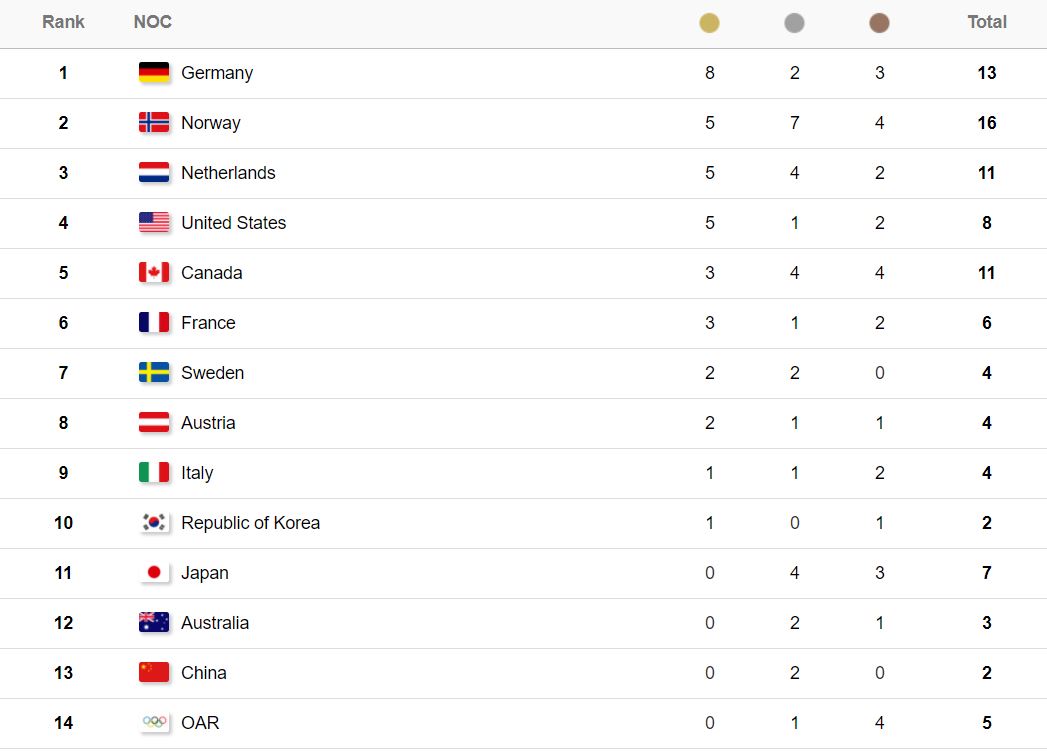This screenshot has width=1047, height=755.
Task: Click the China country name
Action: 204,673
